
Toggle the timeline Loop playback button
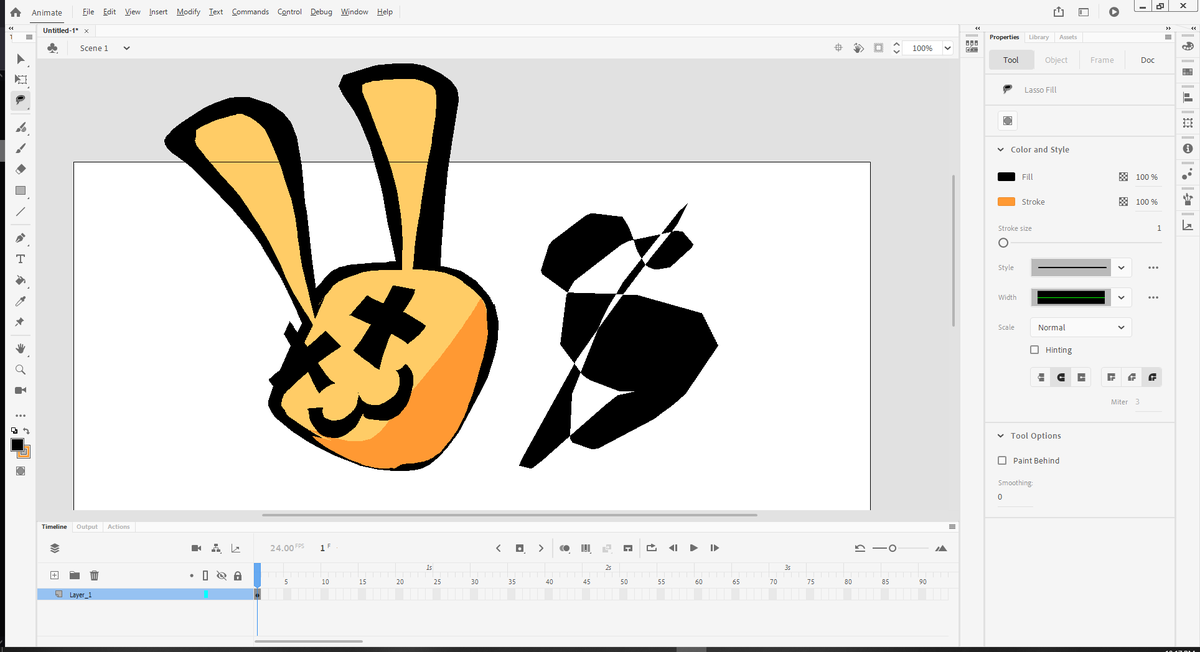[x=651, y=548]
